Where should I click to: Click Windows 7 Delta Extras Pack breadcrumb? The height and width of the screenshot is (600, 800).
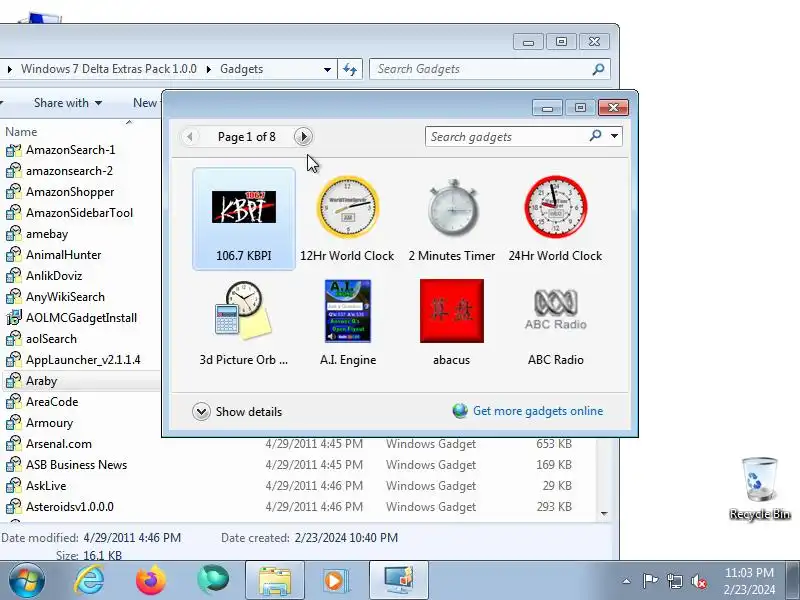click(109, 69)
